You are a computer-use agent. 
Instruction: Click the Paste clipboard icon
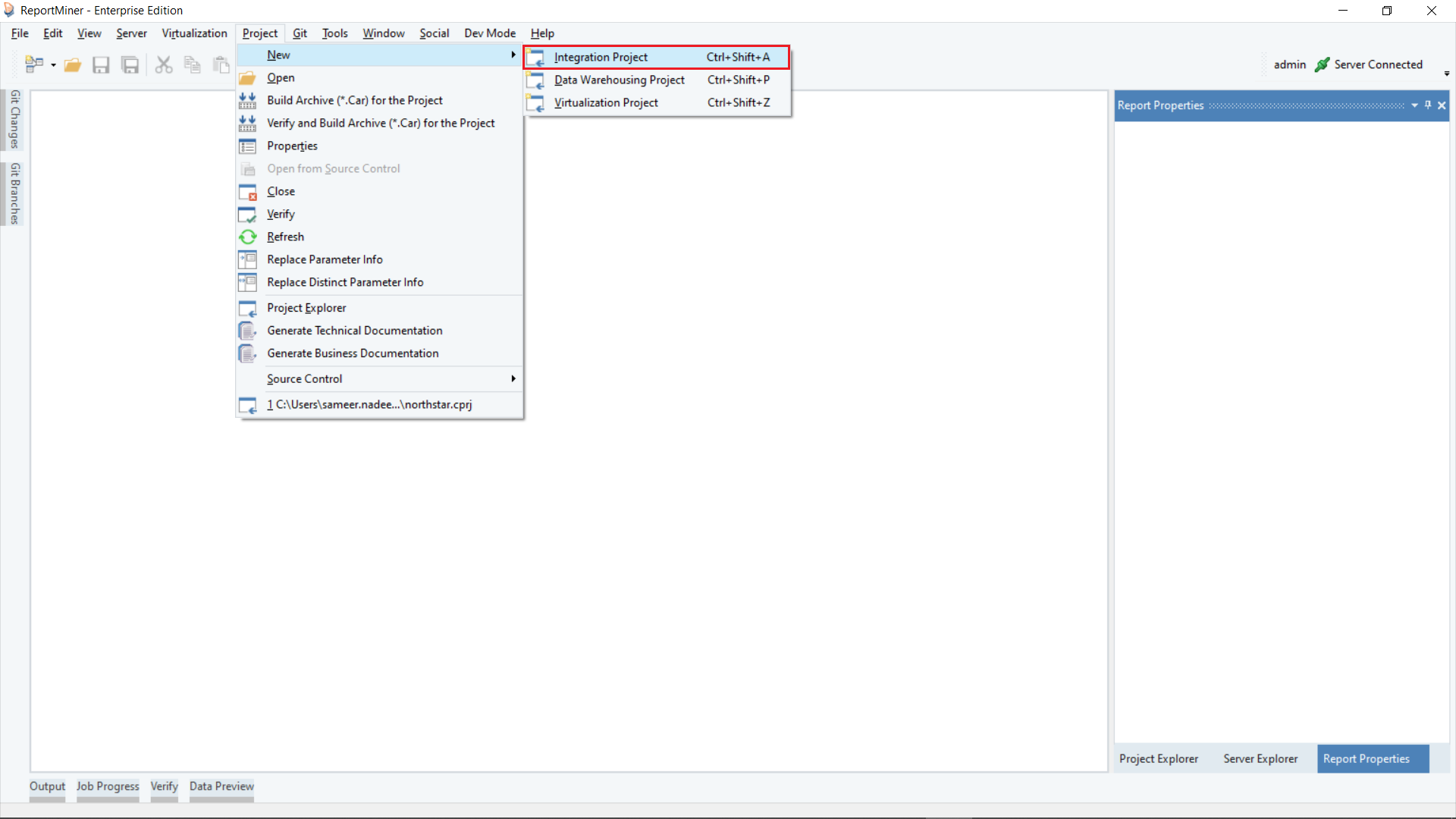point(221,65)
